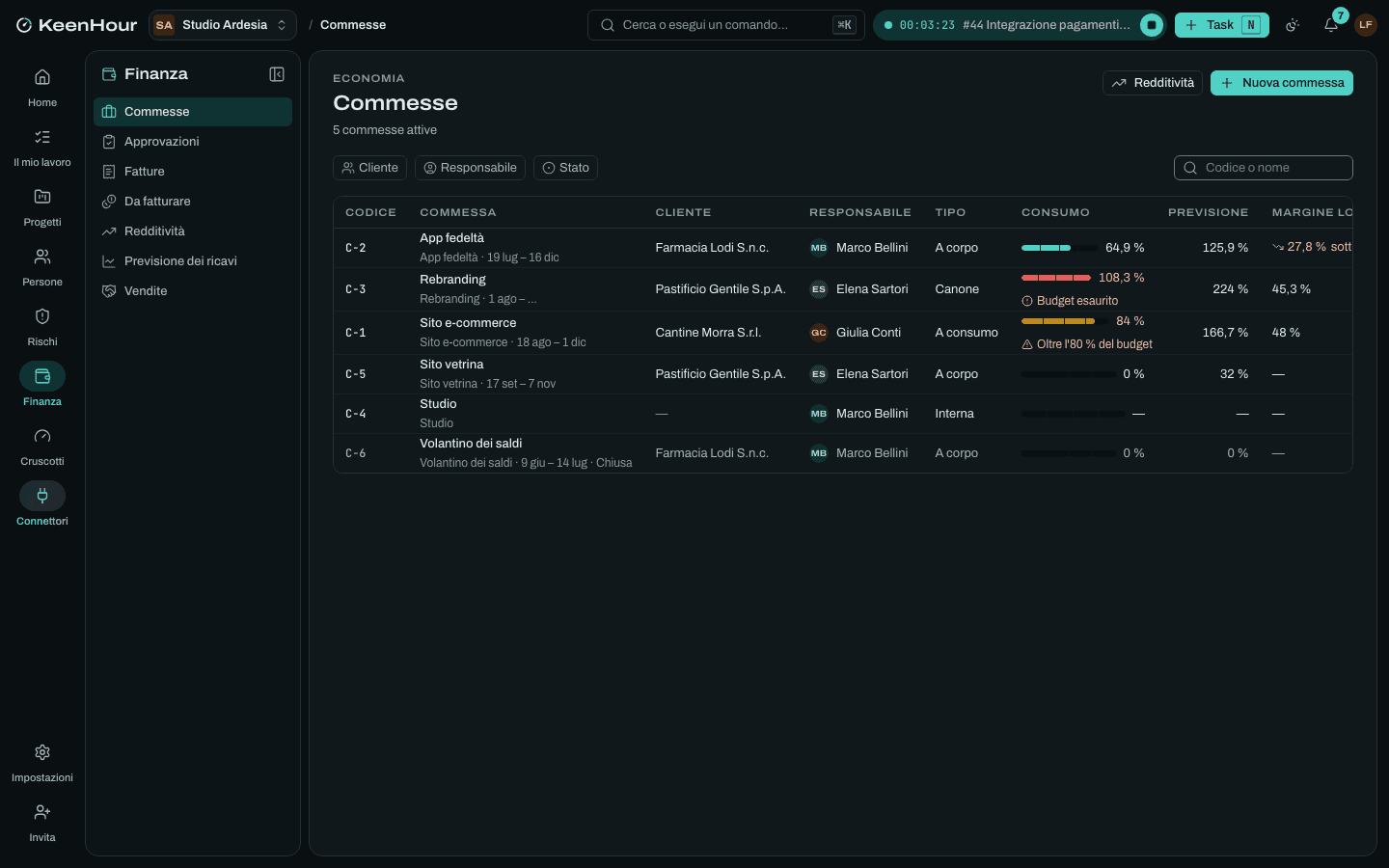Open the Stato filter
The height and width of the screenshot is (868, 1389).
click(565, 168)
